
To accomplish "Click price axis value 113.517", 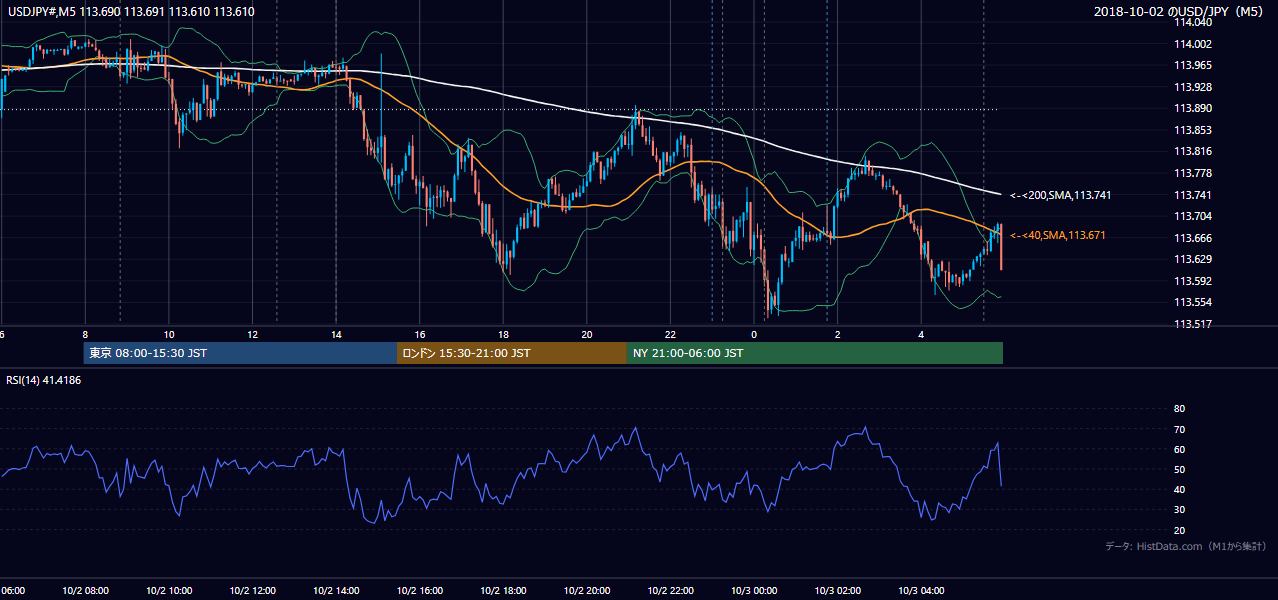I will [1192, 324].
